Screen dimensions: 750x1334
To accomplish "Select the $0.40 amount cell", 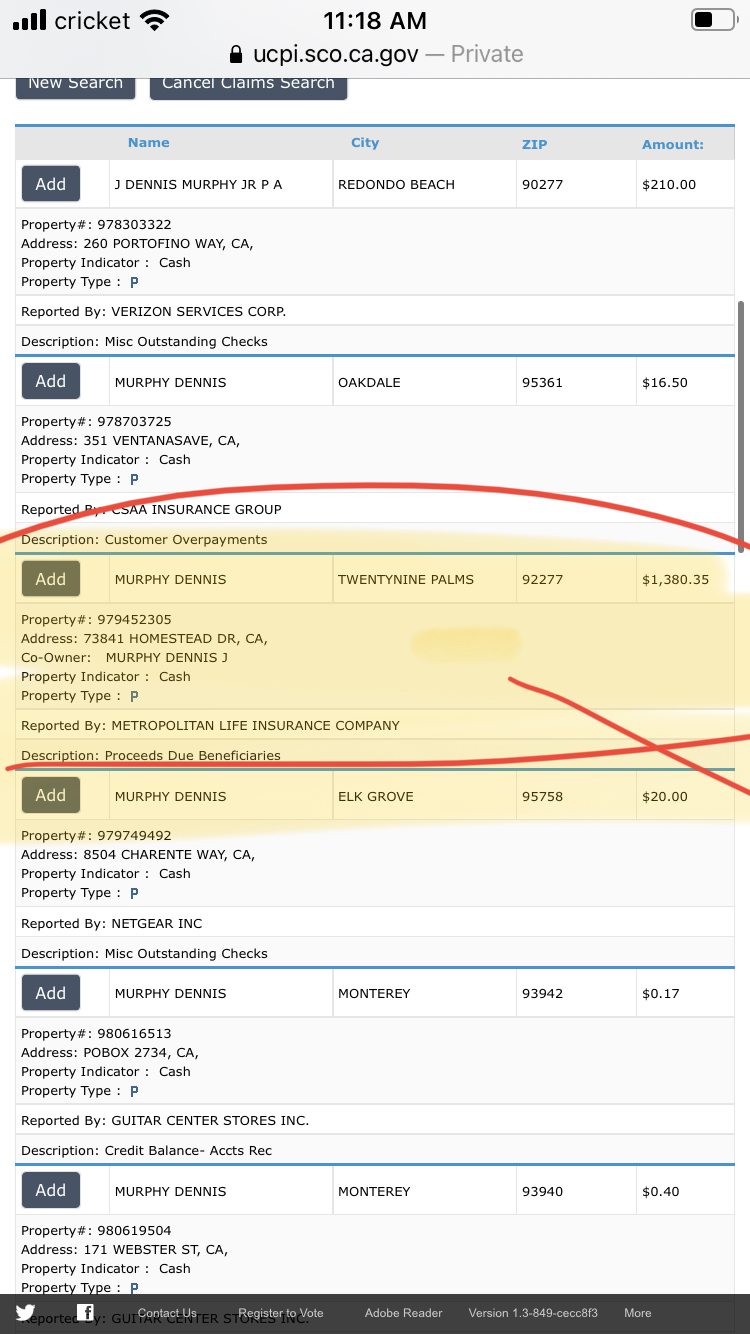I will (x=661, y=1191).
